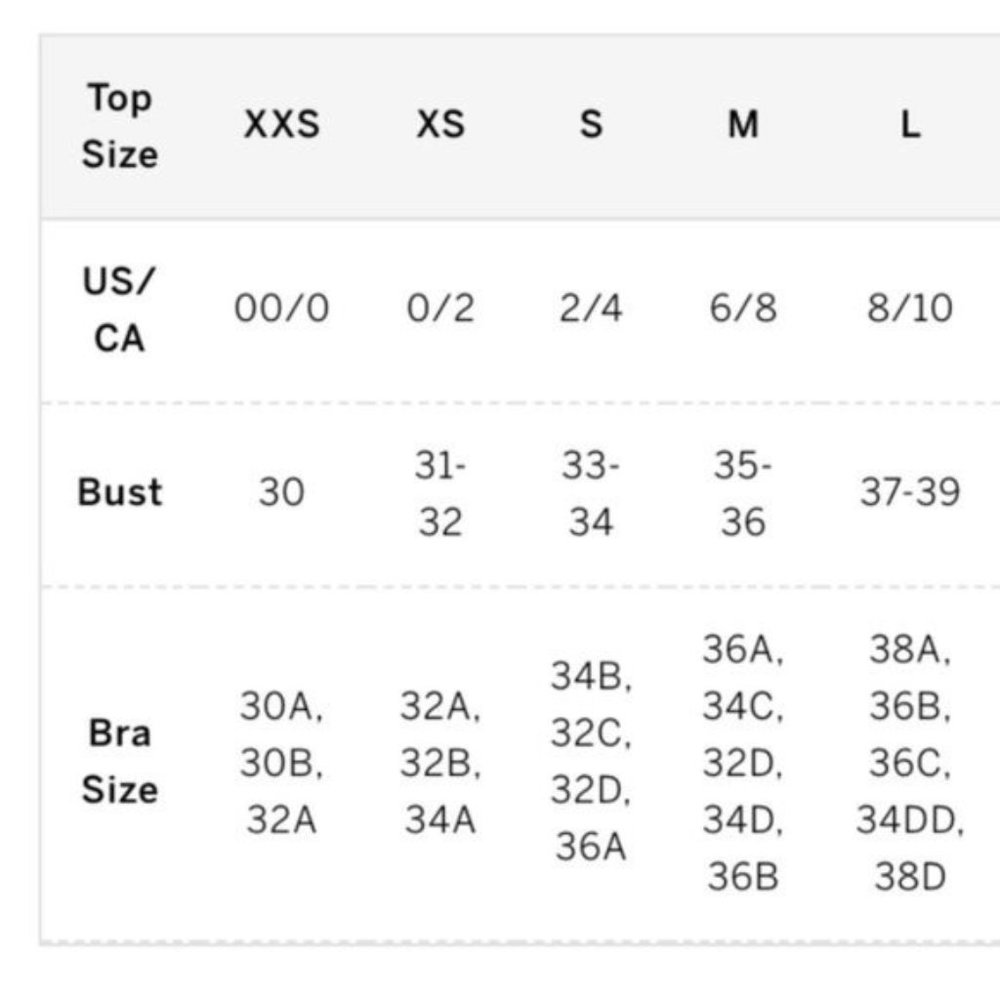Select the 30A, 30B, 32A bra cell
The image size is (1000, 1000).
pyautogui.click(x=282, y=763)
